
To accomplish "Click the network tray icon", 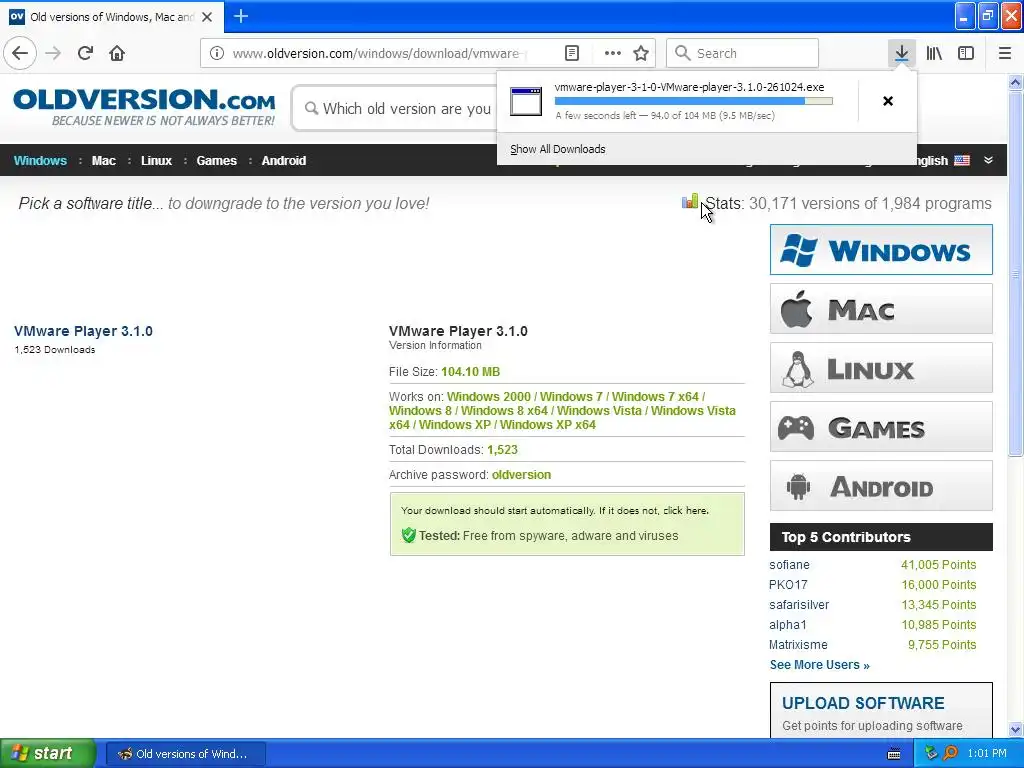I will tap(931, 753).
